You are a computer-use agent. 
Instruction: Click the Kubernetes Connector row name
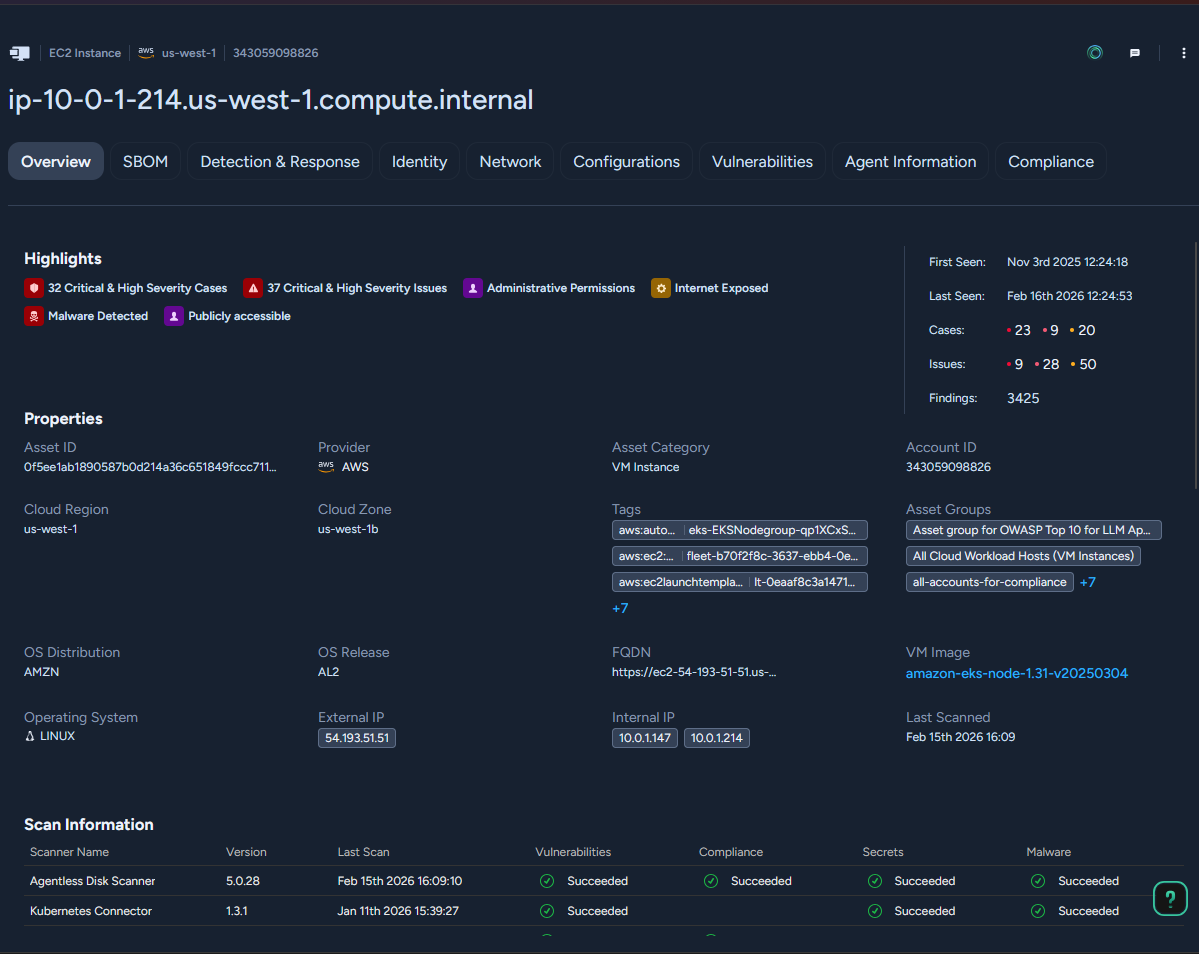pyautogui.click(x=91, y=911)
